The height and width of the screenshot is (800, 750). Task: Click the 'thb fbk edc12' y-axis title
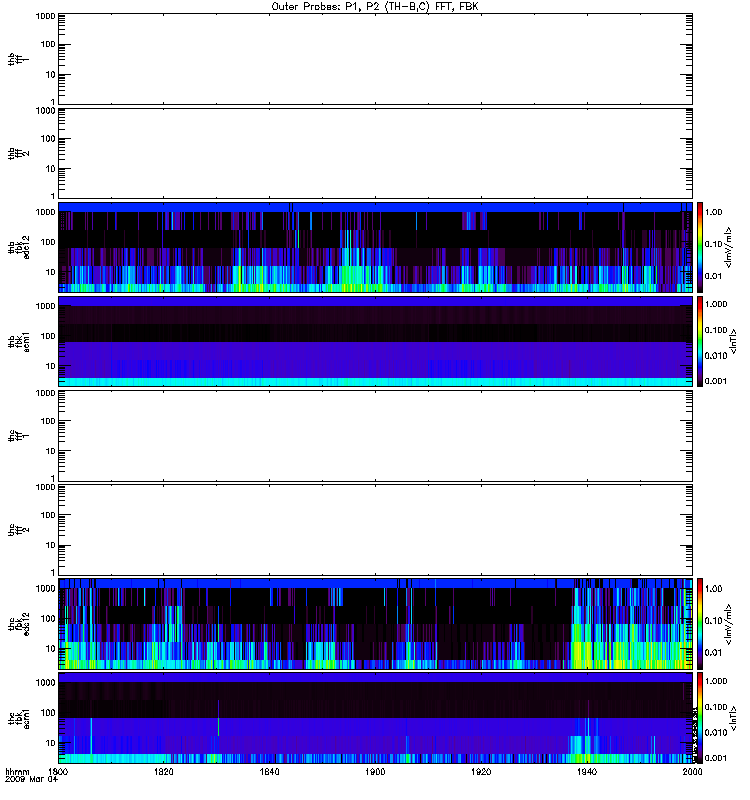19,247
